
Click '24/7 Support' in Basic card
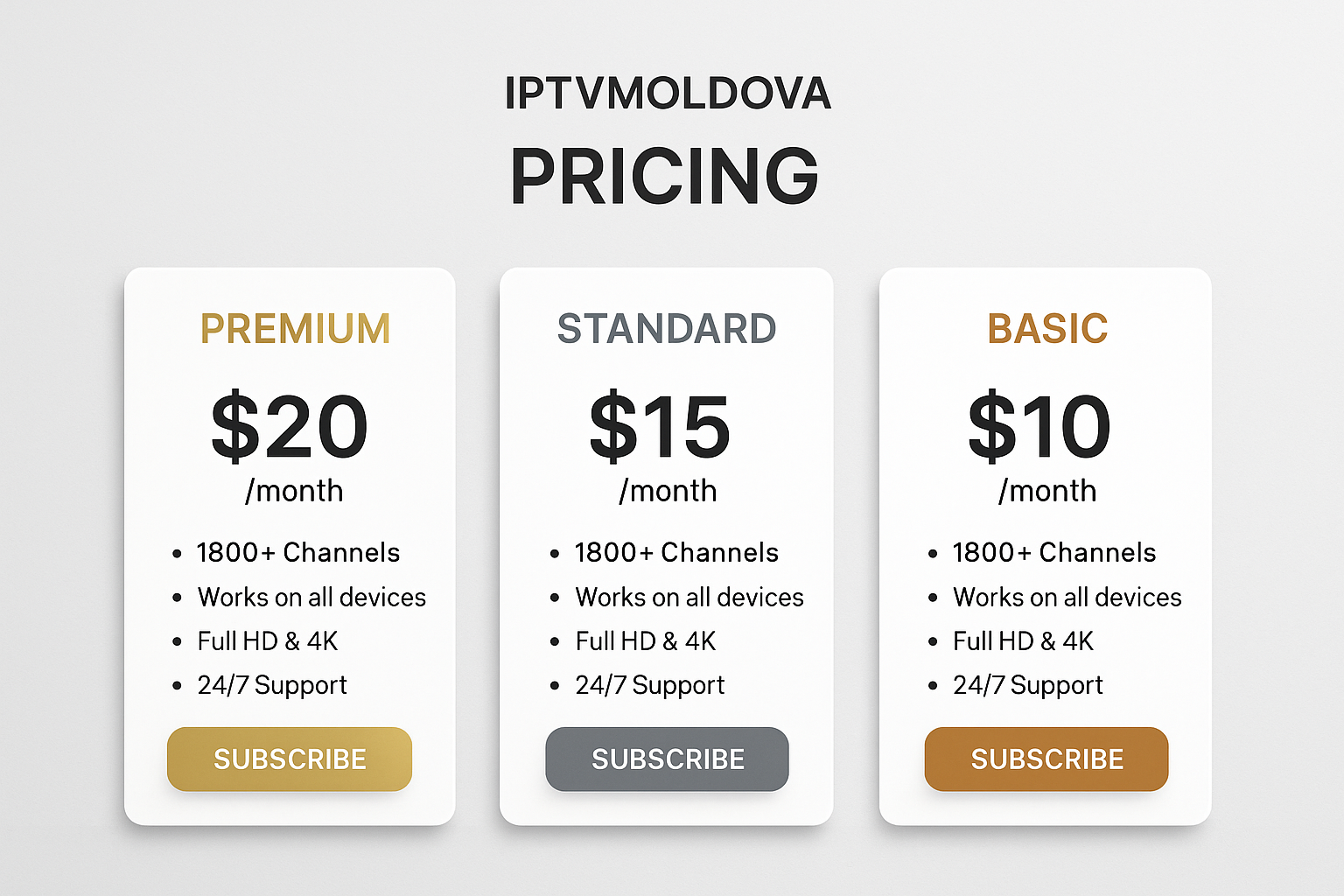pyautogui.click(x=1028, y=685)
